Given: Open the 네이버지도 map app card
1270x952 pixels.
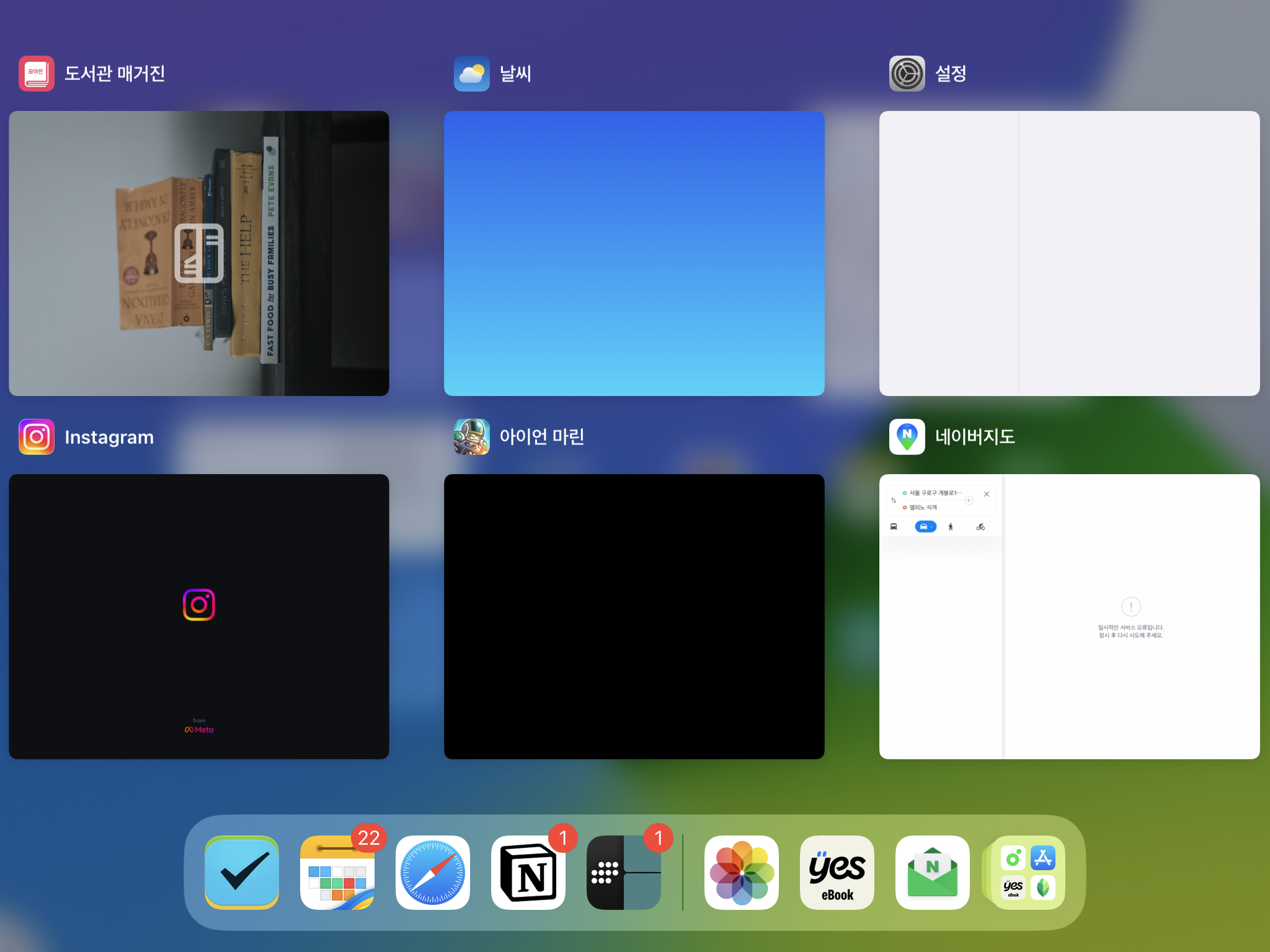Looking at the screenshot, I should tap(1069, 616).
